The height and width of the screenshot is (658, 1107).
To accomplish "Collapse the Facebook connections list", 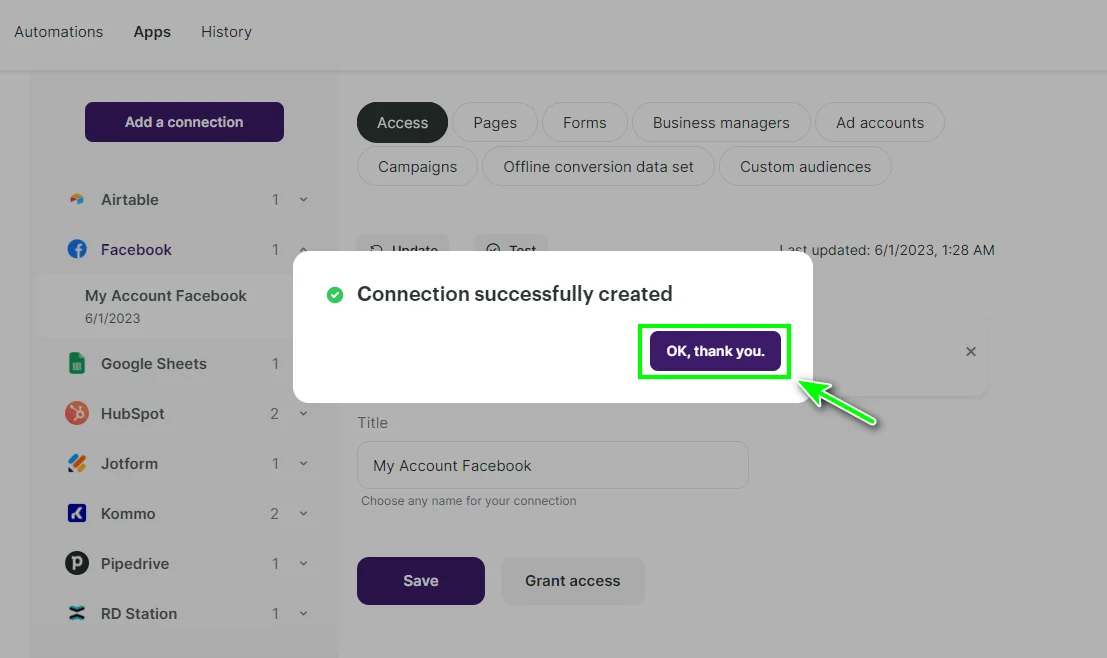I will click(x=303, y=249).
